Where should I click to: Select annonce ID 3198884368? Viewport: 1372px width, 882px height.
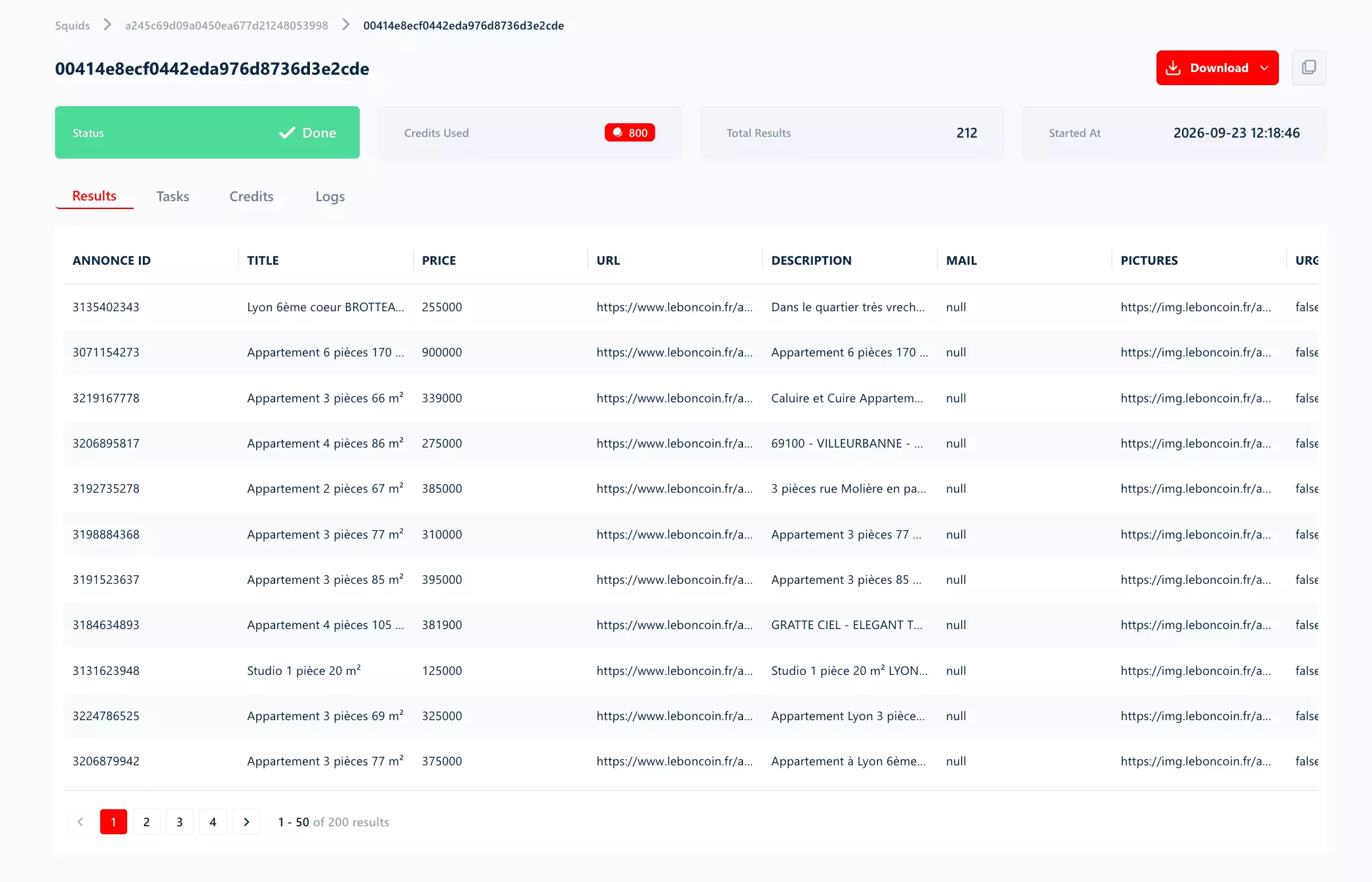pyautogui.click(x=106, y=534)
